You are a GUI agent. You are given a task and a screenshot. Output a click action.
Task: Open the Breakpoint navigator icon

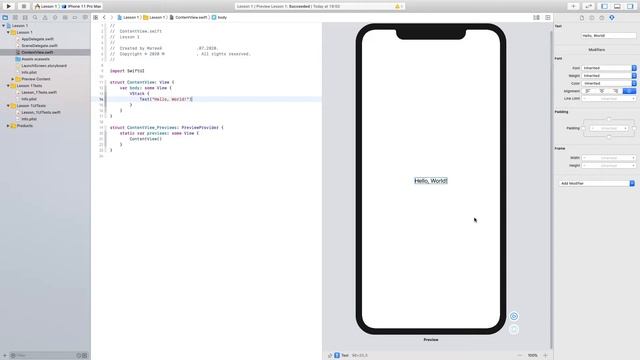coord(75,18)
